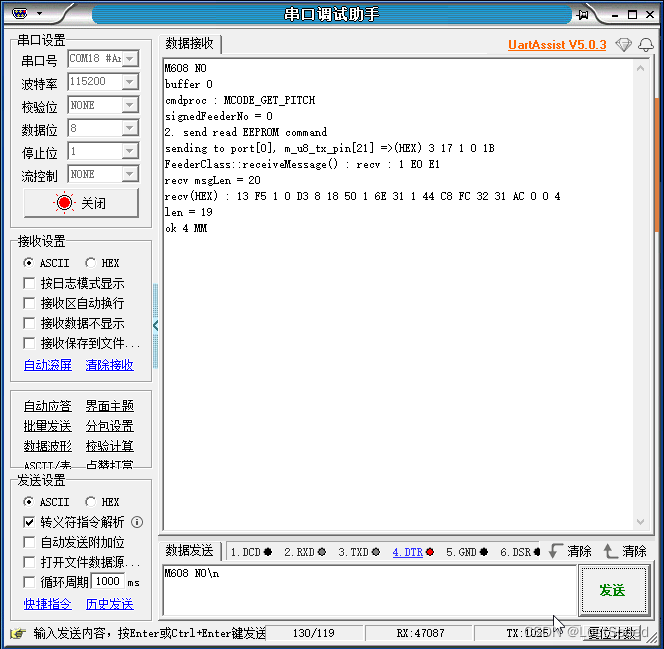This screenshot has width=664, height=649.
Task: Enable 接收数据不显示 checkbox
Action: (x=29, y=323)
